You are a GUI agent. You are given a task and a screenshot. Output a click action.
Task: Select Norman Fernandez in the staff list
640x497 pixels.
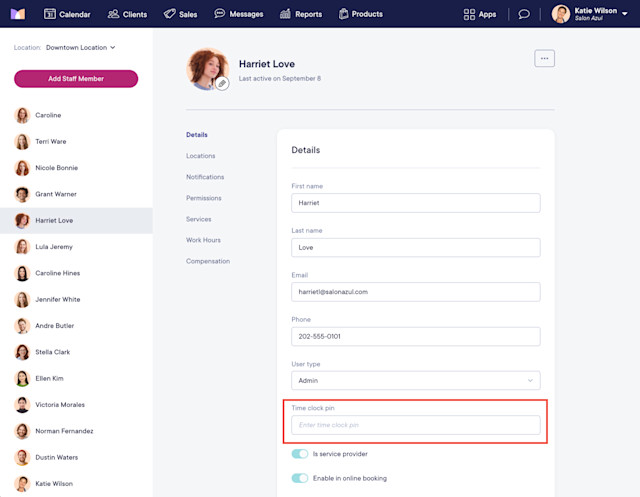coord(76,431)
